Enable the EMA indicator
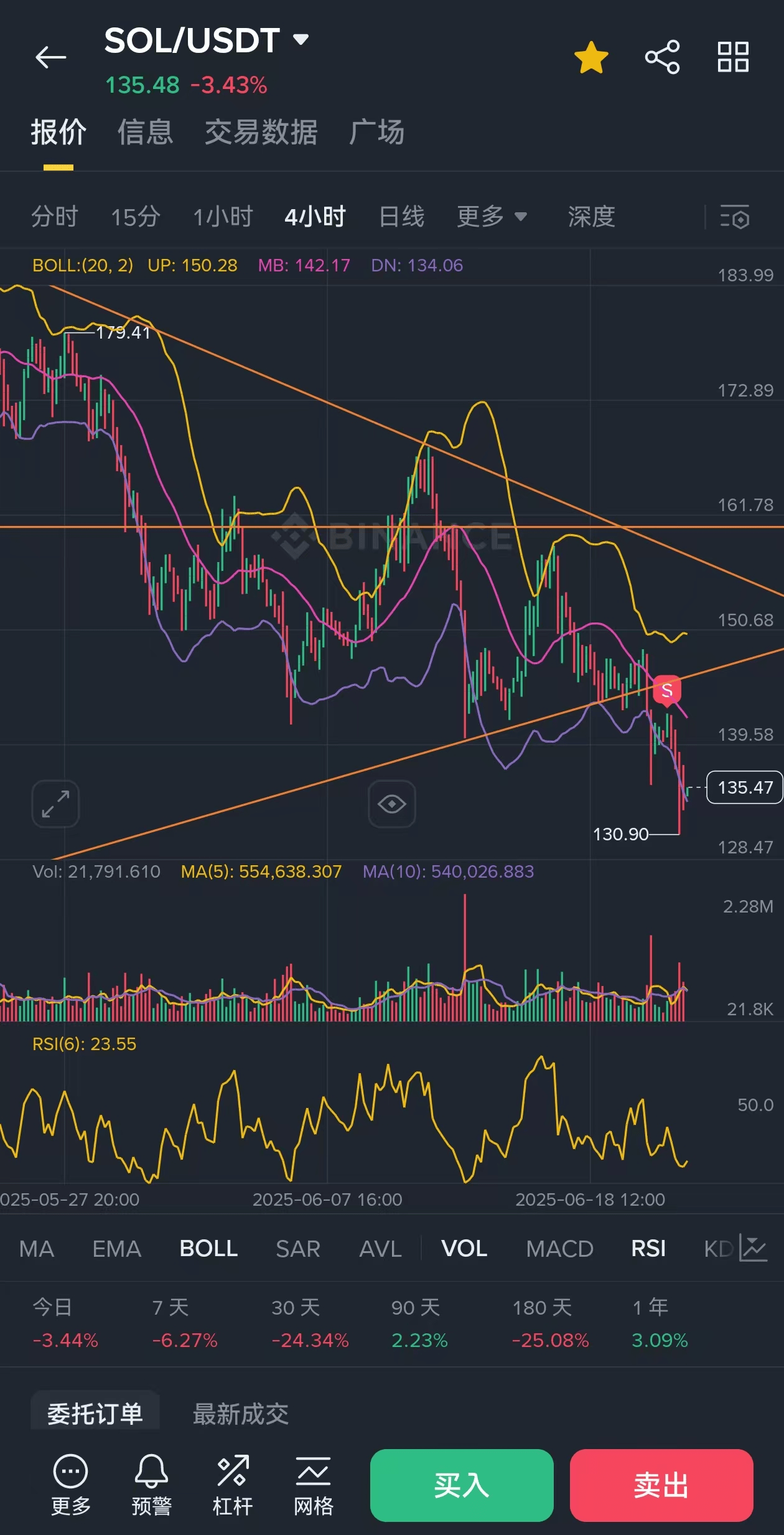Image resolution: width=784 pixels, height=1535 pixels. [x=117, y=1248]
